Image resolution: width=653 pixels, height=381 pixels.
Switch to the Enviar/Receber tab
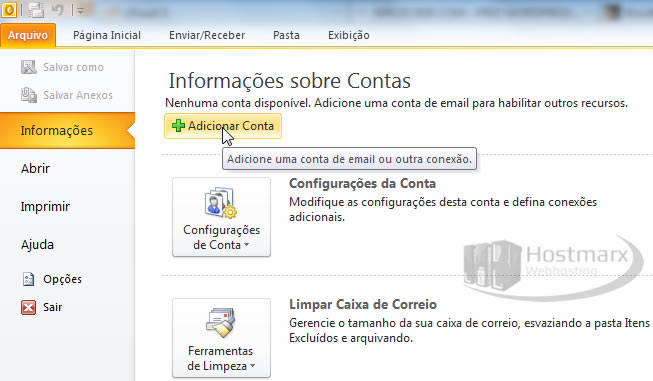point(207,35)
